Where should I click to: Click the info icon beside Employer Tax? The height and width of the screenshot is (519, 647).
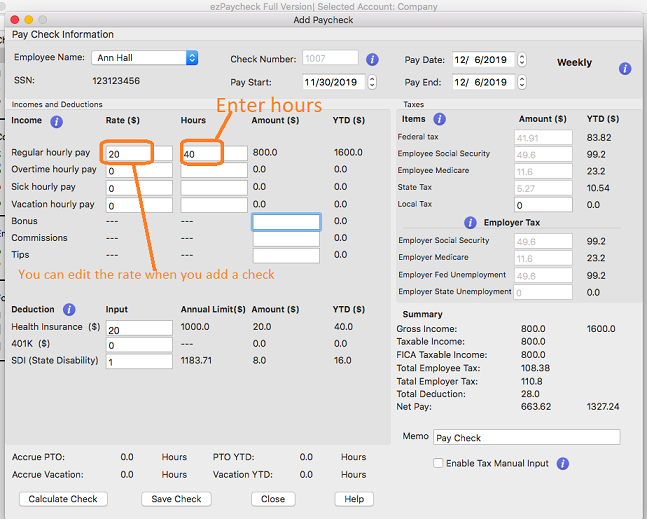(470, 222)
